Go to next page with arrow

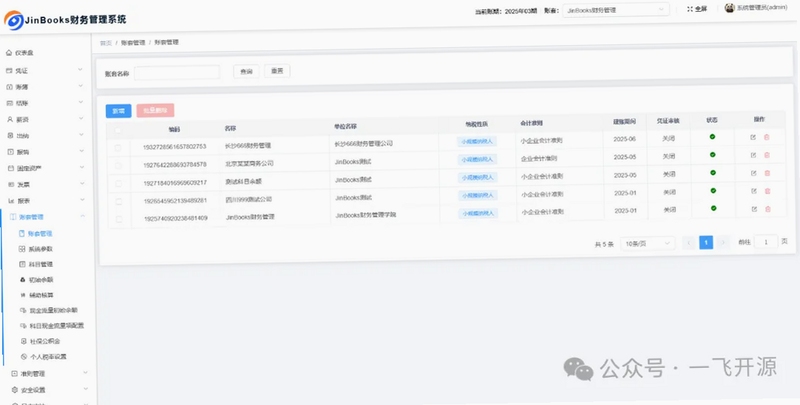click(x=722, y=243)
